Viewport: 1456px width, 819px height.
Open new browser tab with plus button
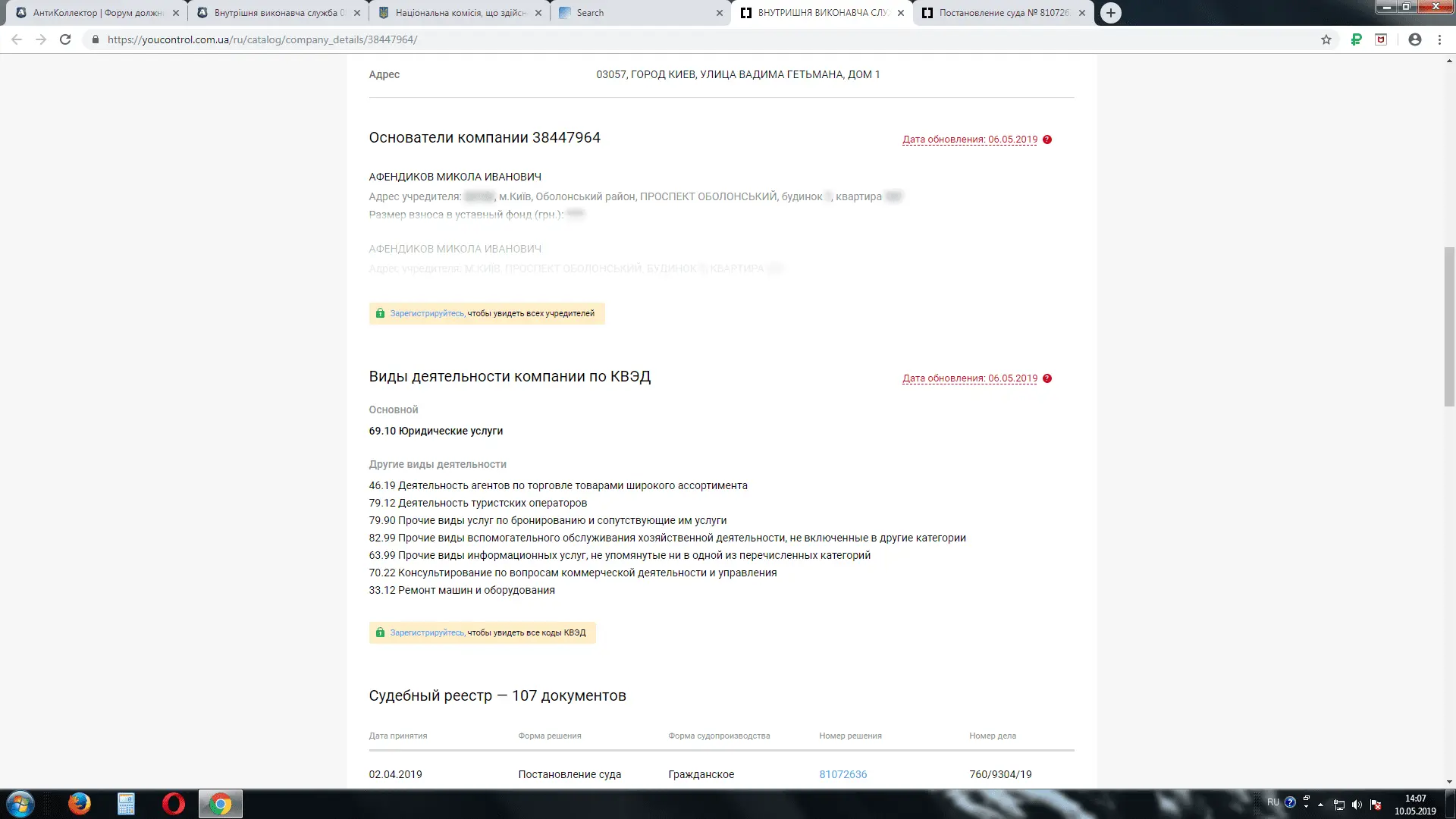[1110, 13]
